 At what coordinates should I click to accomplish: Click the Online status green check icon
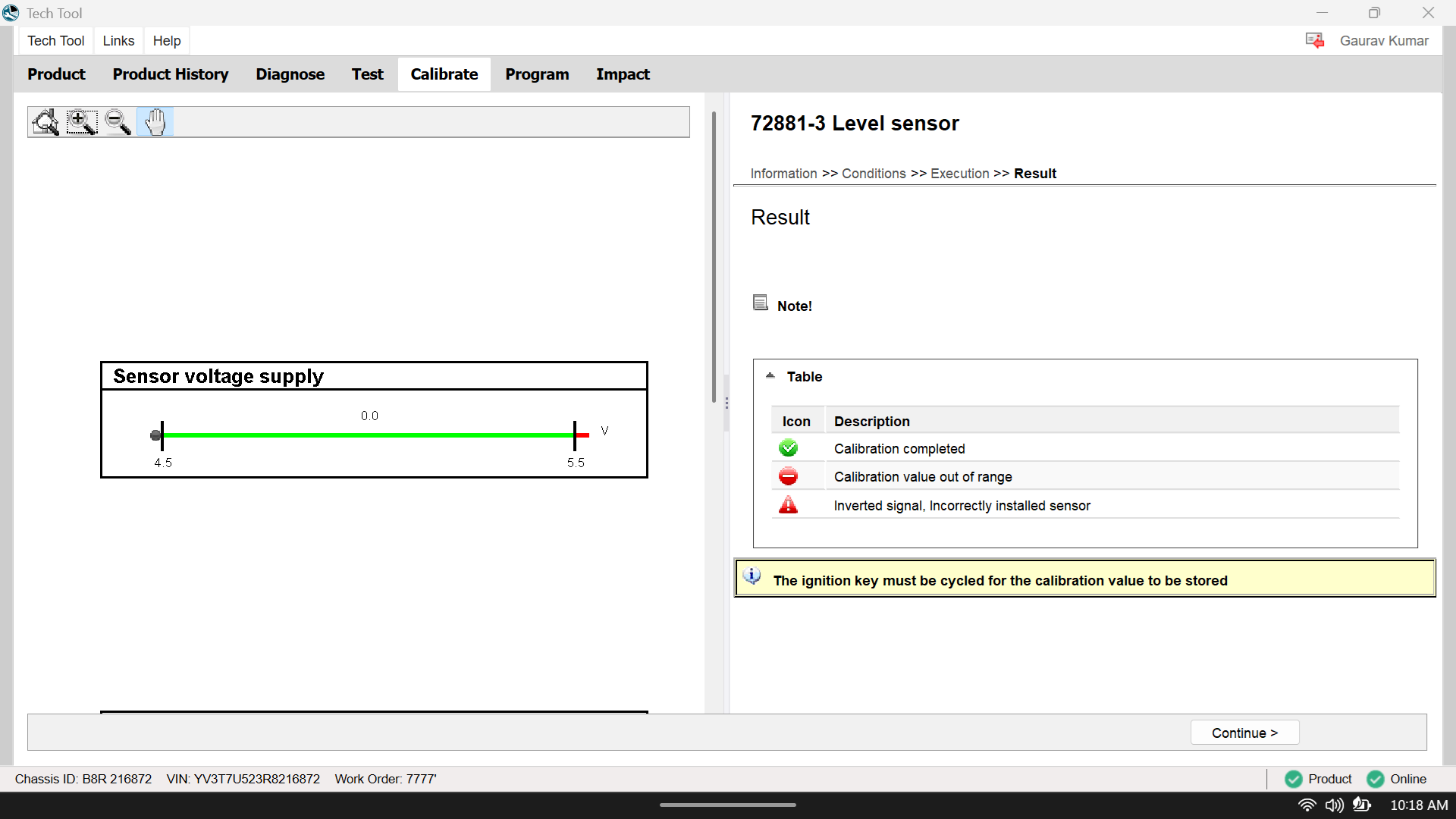[x=1376, y=779]
